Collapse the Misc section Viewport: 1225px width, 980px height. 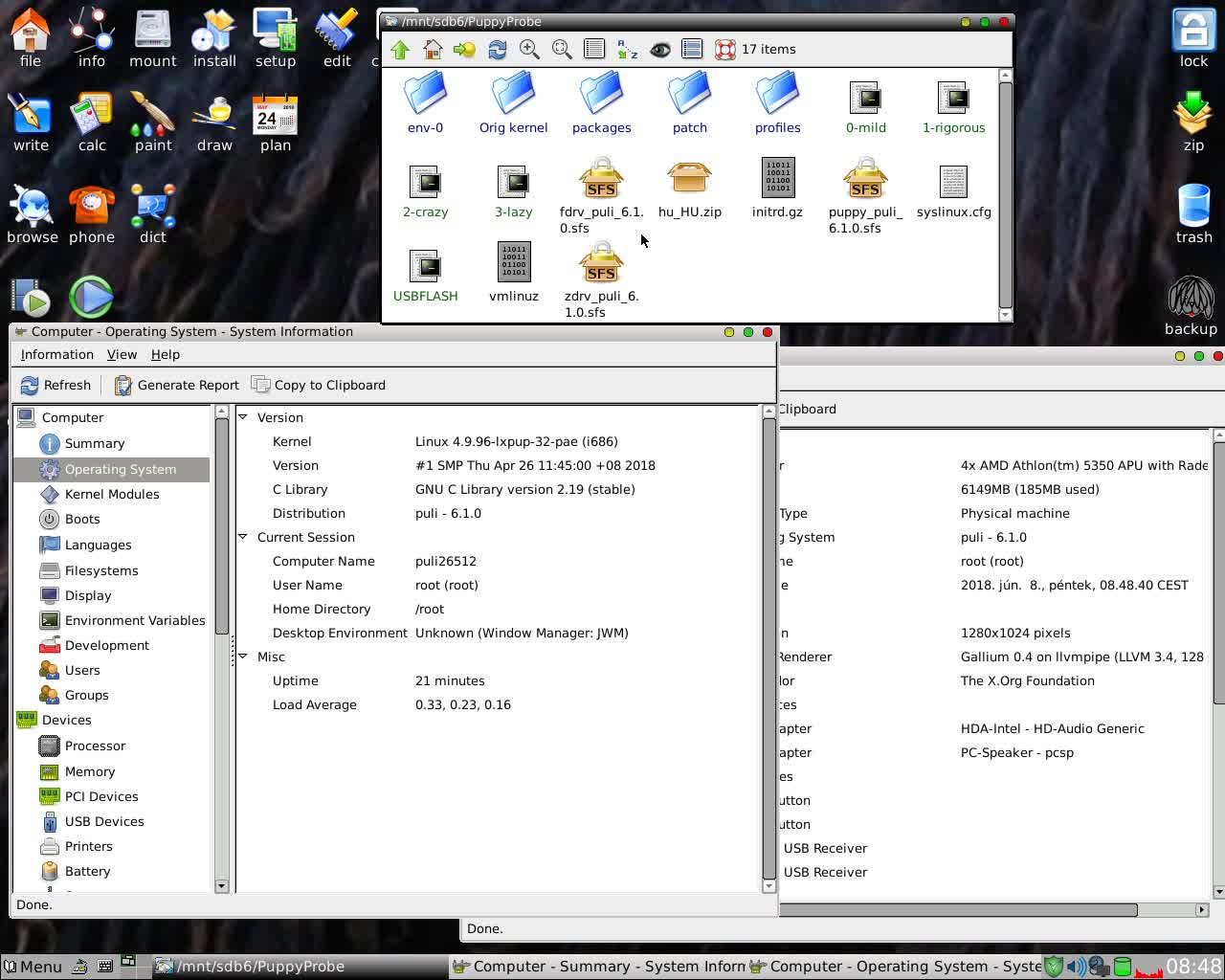pos(243,657)
